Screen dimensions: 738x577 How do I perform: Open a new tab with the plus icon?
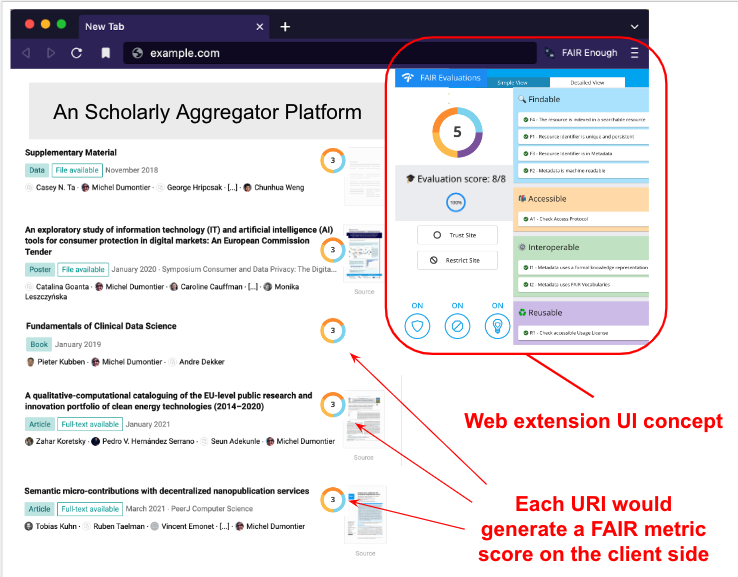[x=285, y=27]
